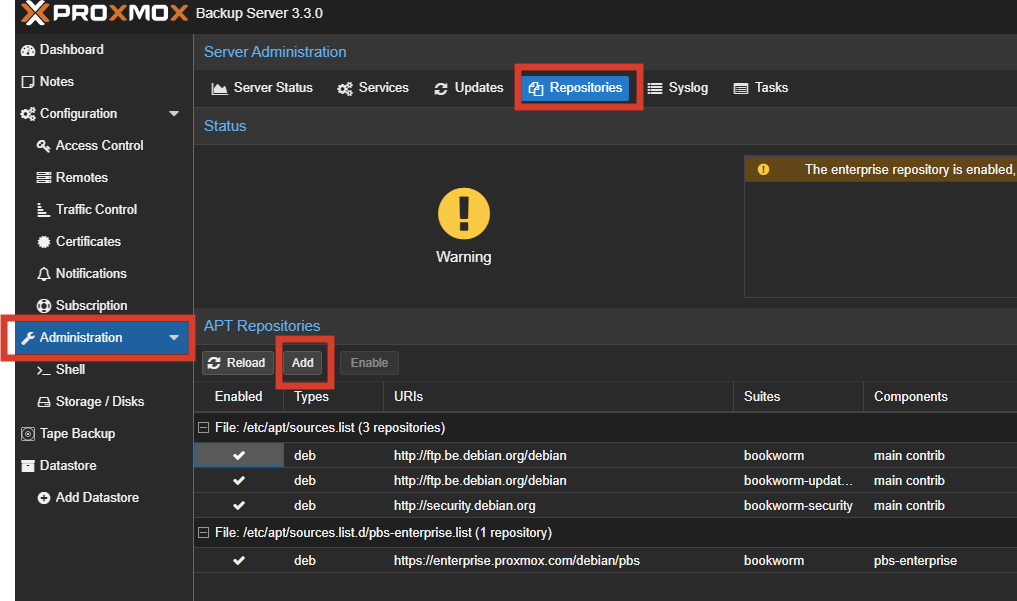Open Notes in the sidebar
The height and width of the screenshot is (601, 1017).
point(56,81)
